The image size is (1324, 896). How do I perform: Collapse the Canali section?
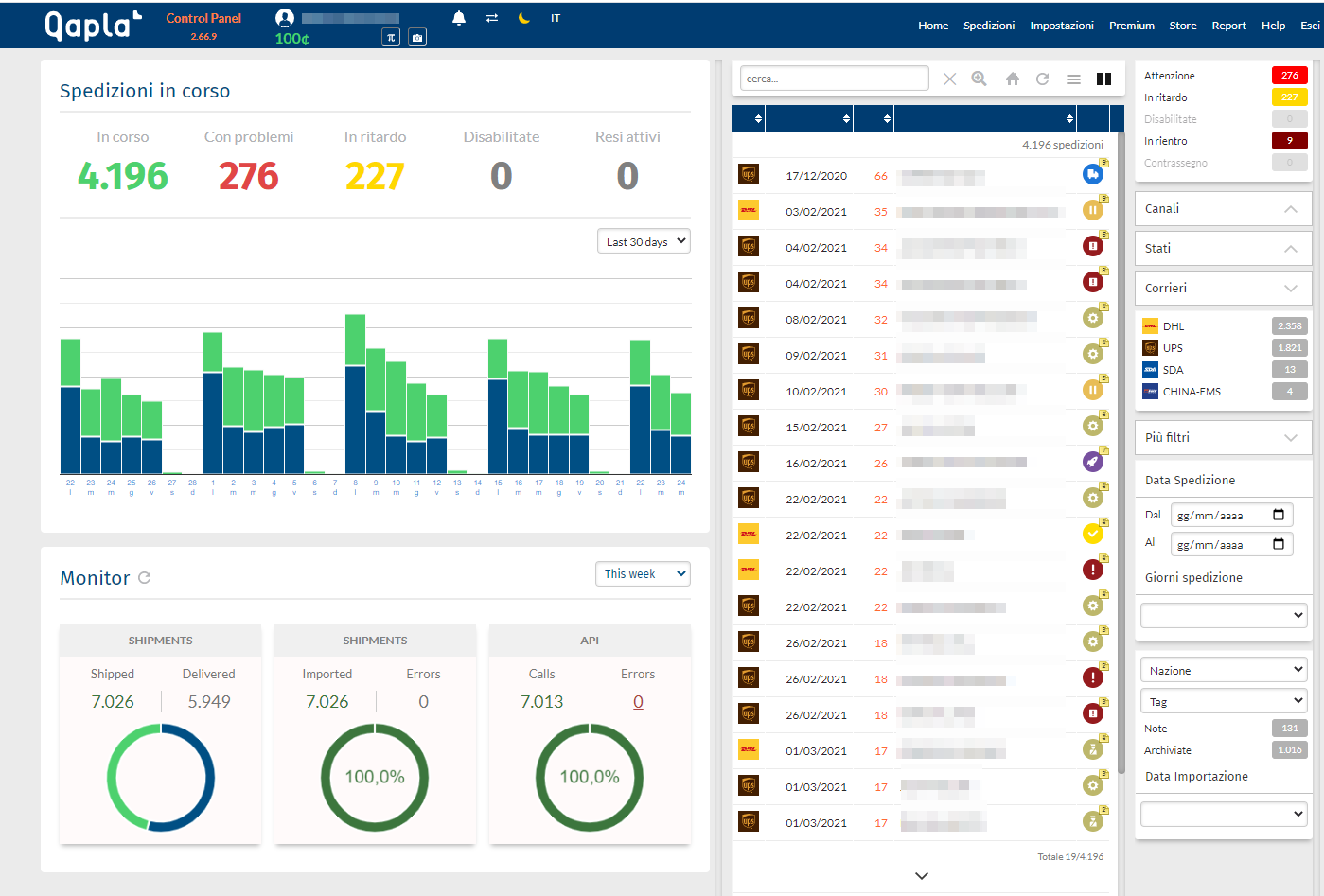(x=1223, y=209)
